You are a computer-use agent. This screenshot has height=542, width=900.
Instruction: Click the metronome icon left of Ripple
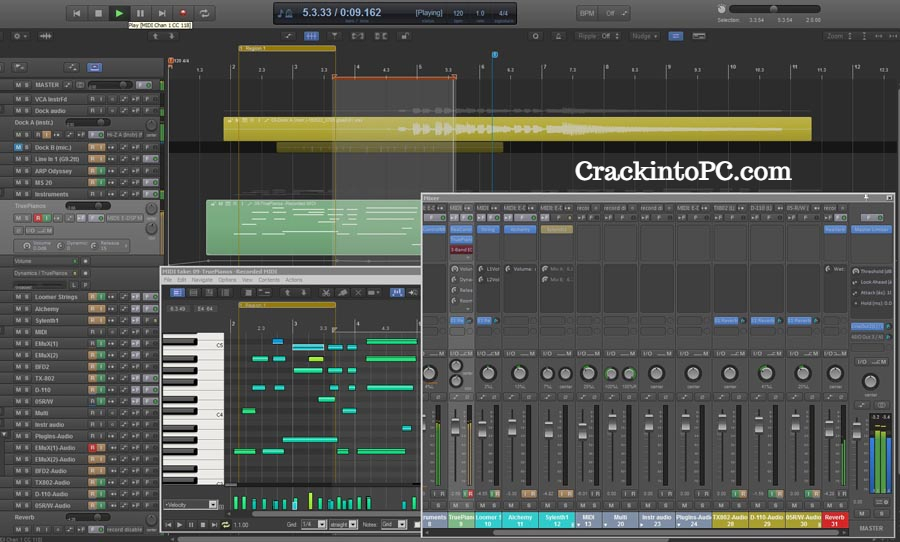[558, 36]
